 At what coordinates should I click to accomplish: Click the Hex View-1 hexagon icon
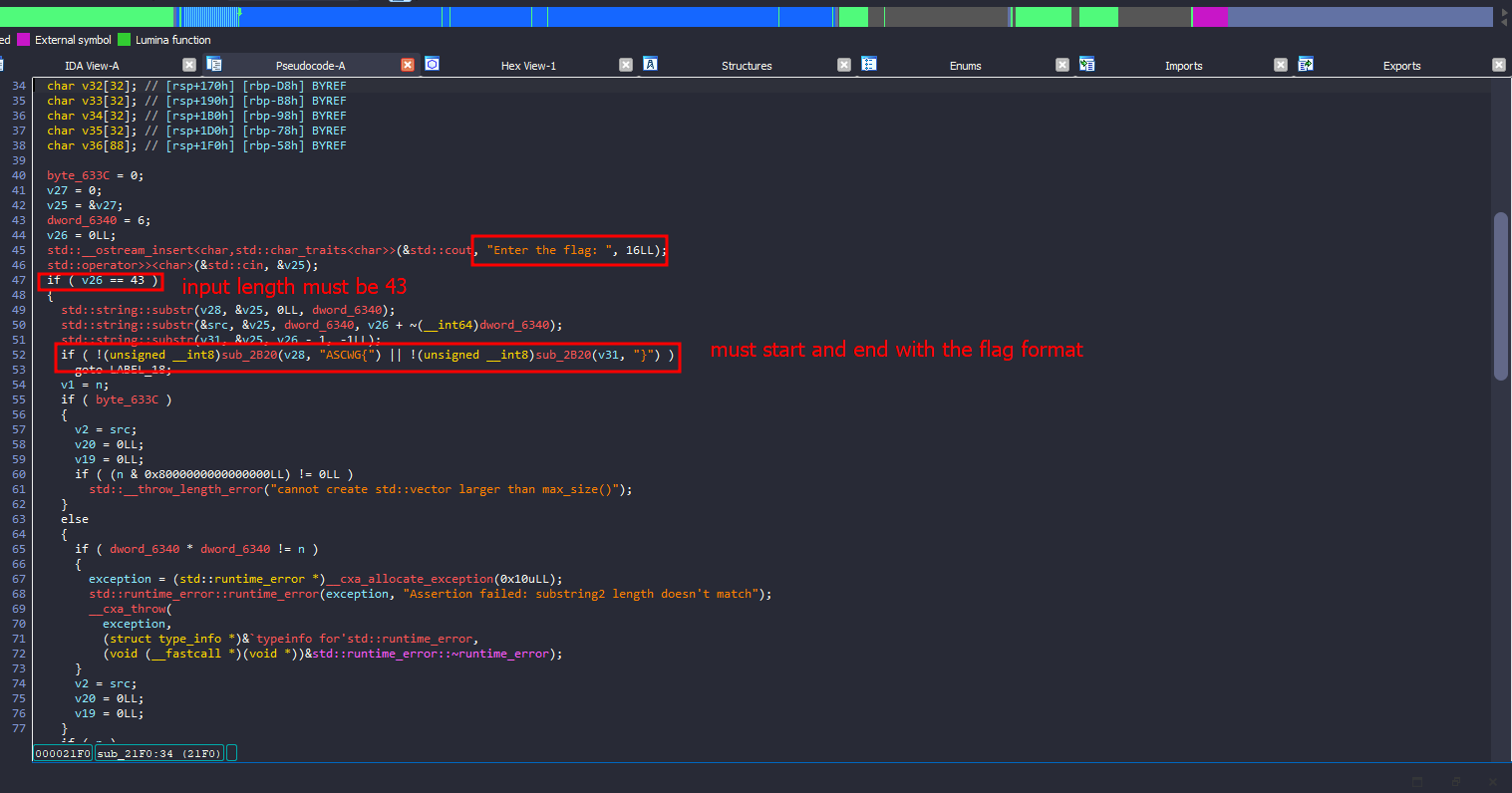[432, 65]
